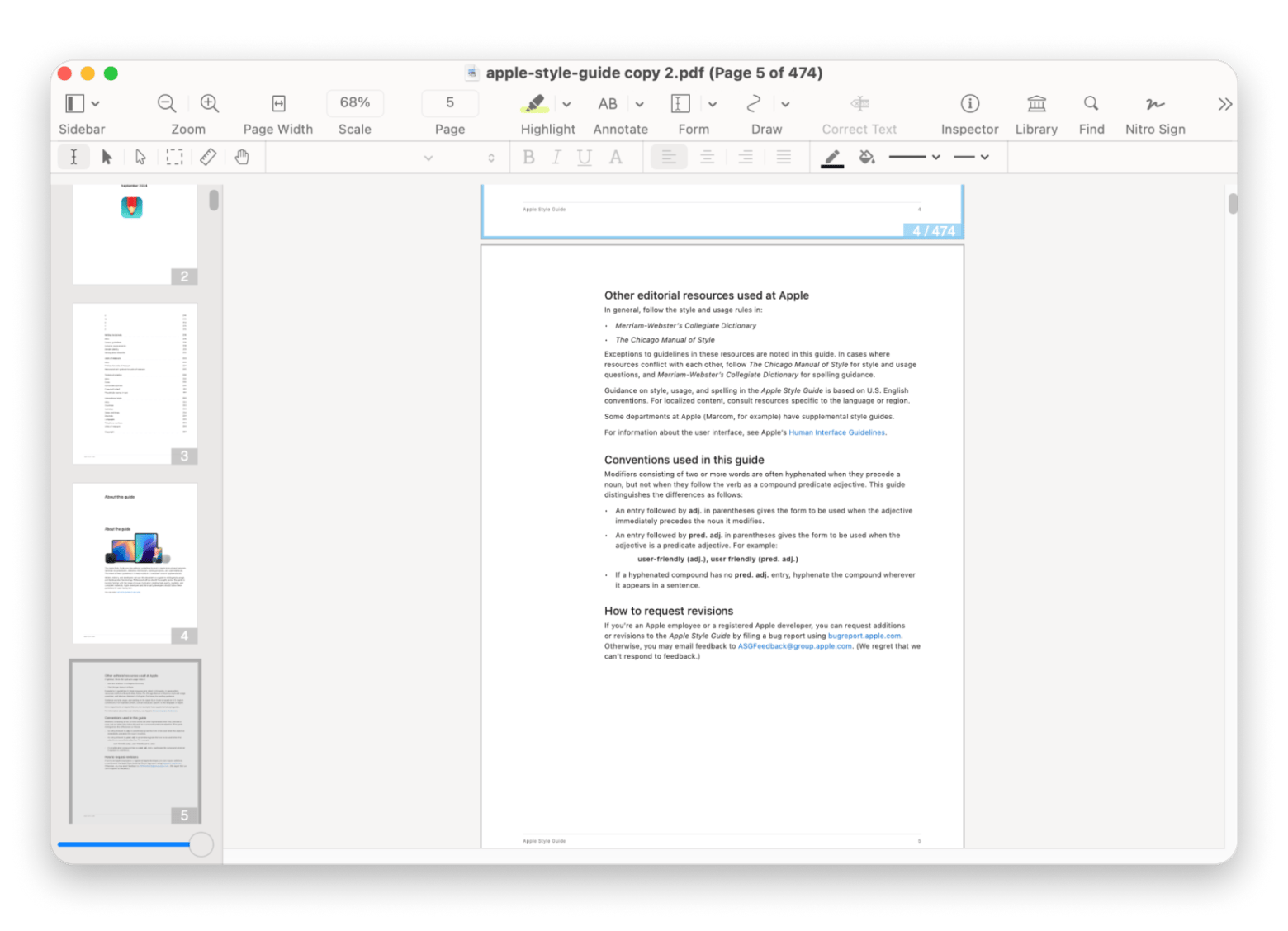Toggle the text selection cursor tool

click(73, 157)
